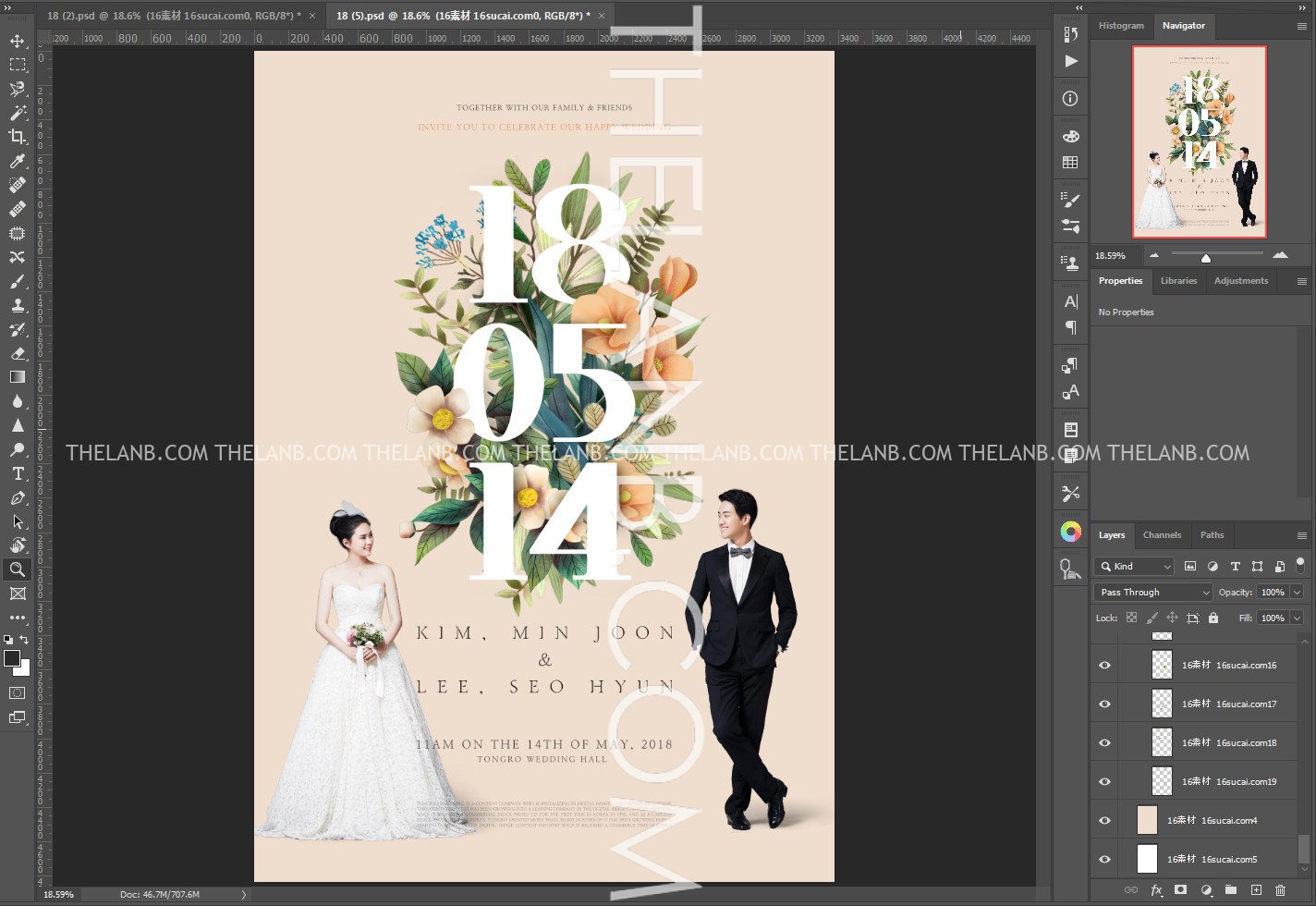The height and width of the screenshot is (906, 1316).
Task: Select the Move tool
Action: 18,41
